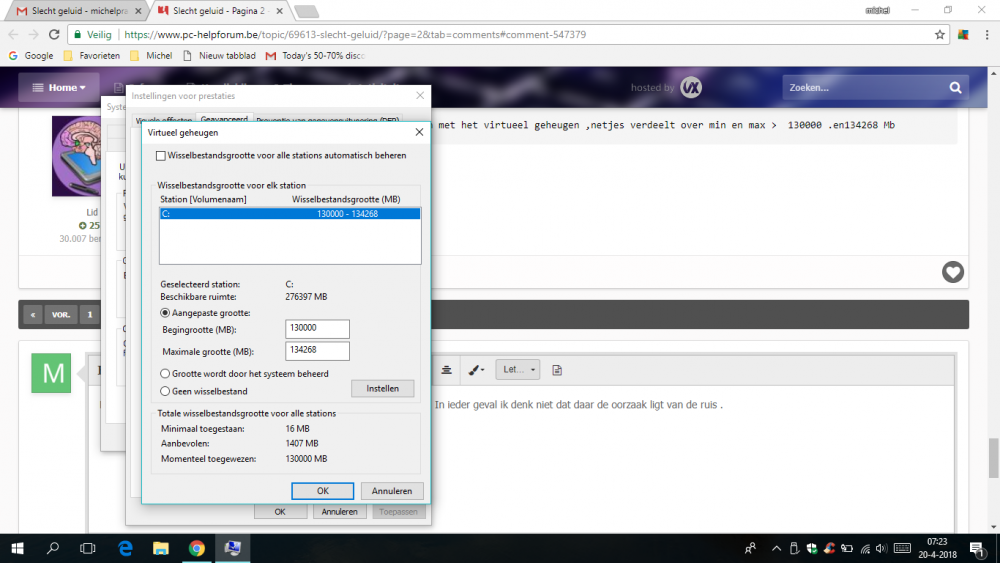This screenshot has width=1000, height=563.
Task: Go to the first pagination page «
Action: tap(33, 314)
